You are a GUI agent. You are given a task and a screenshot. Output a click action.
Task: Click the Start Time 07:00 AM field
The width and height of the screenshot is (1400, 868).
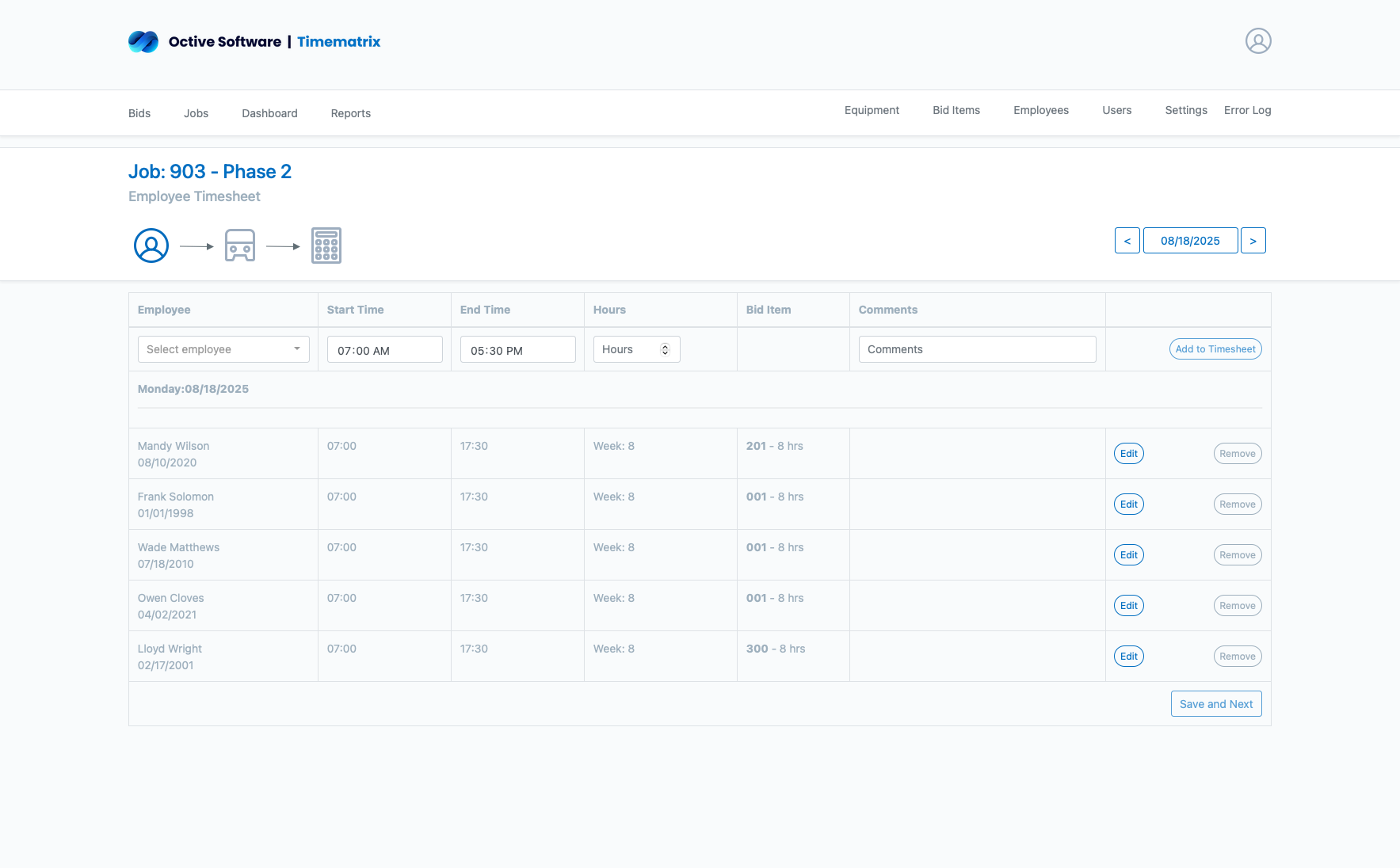click(384, 350)
